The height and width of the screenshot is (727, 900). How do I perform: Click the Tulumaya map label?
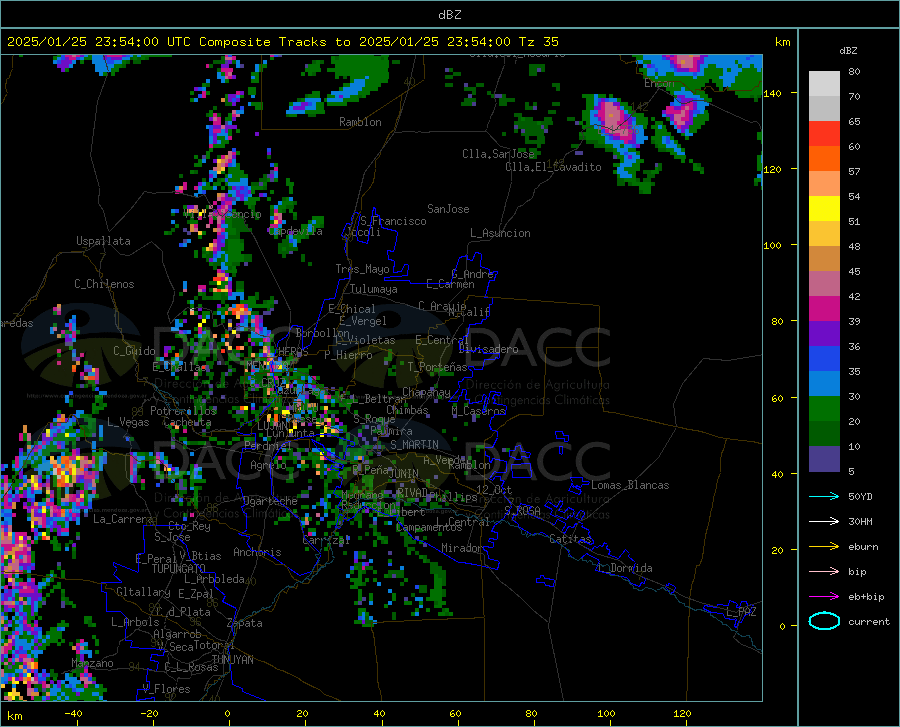[x=374, y=289]
